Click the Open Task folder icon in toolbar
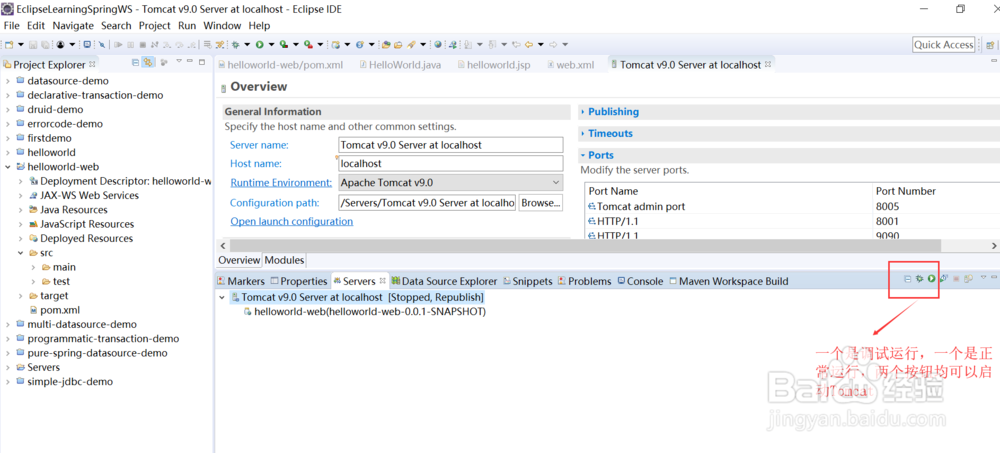This screenshot has height=453, width=1000. [397, 45]
